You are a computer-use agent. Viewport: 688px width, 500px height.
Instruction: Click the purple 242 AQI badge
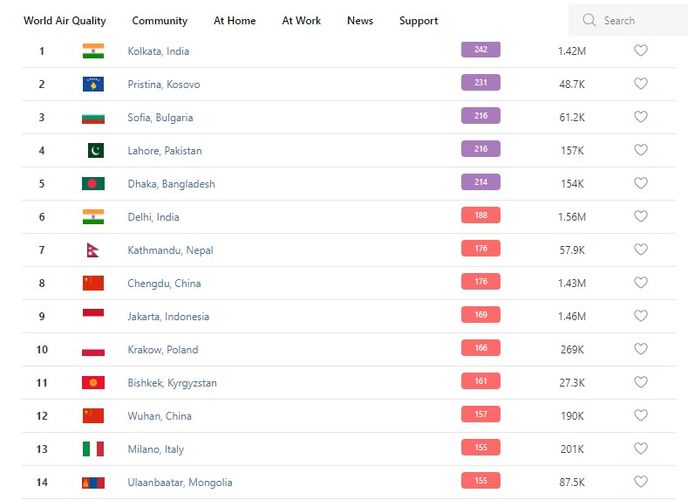tap(480, 50)
